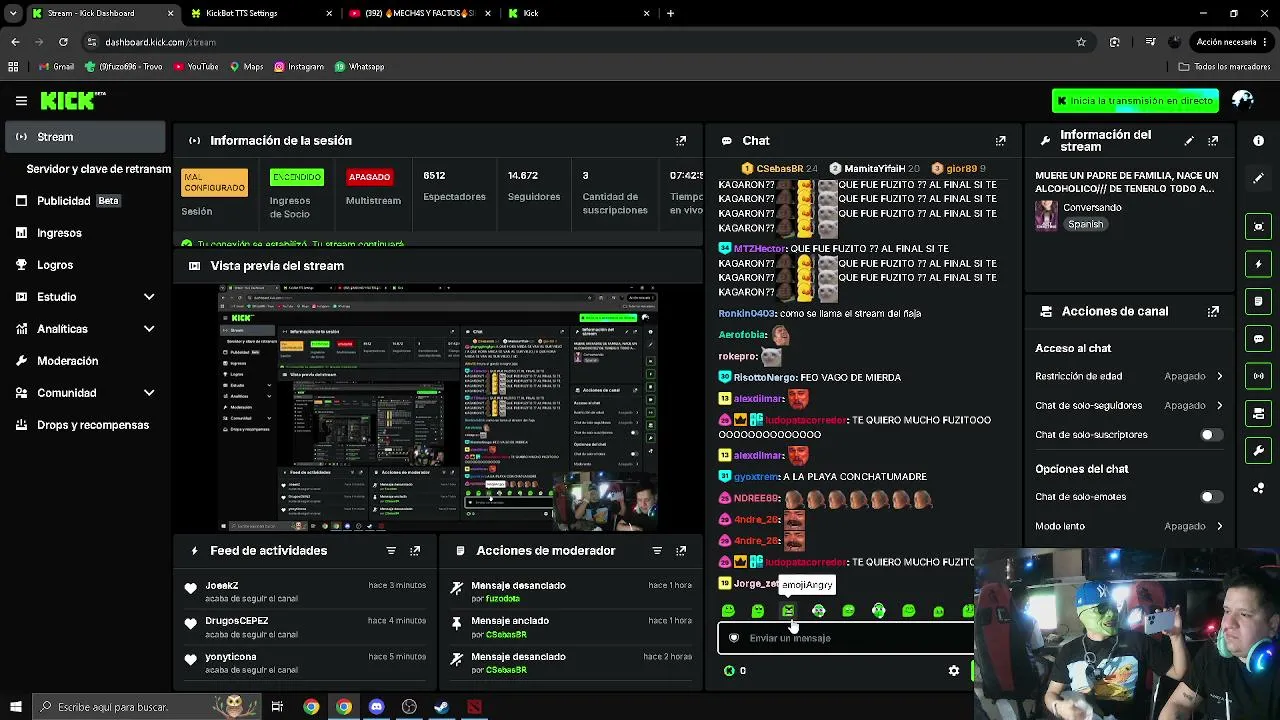1280x720 pixels.
Task: Open Logros sidebar item
Action: click(85, 265)
